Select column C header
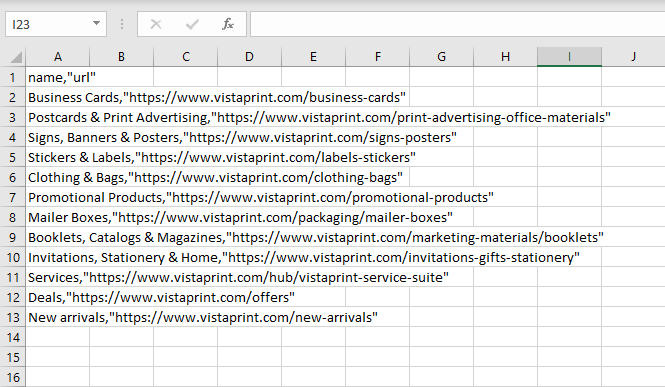The image size is (665, 387). click(x=186, y=57)
